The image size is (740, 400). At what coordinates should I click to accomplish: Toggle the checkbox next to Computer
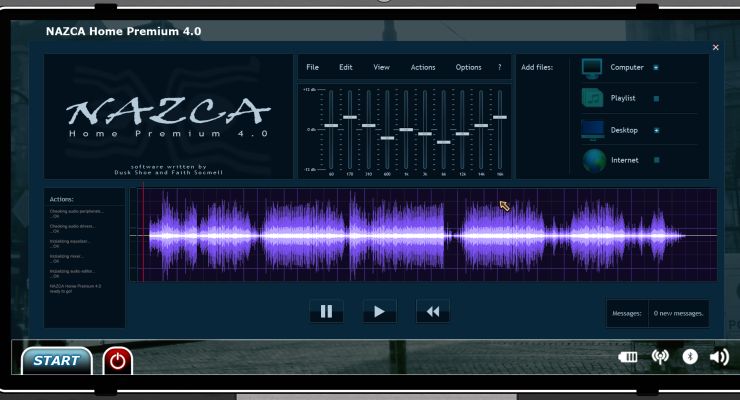pos(656,67)
